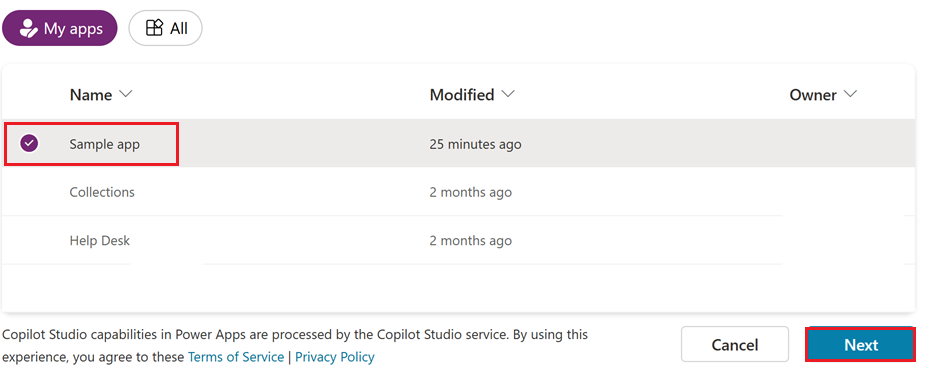Viewport: 929px width, 379px height.
Task: Sort by the Modified column header
Action: 462,95
